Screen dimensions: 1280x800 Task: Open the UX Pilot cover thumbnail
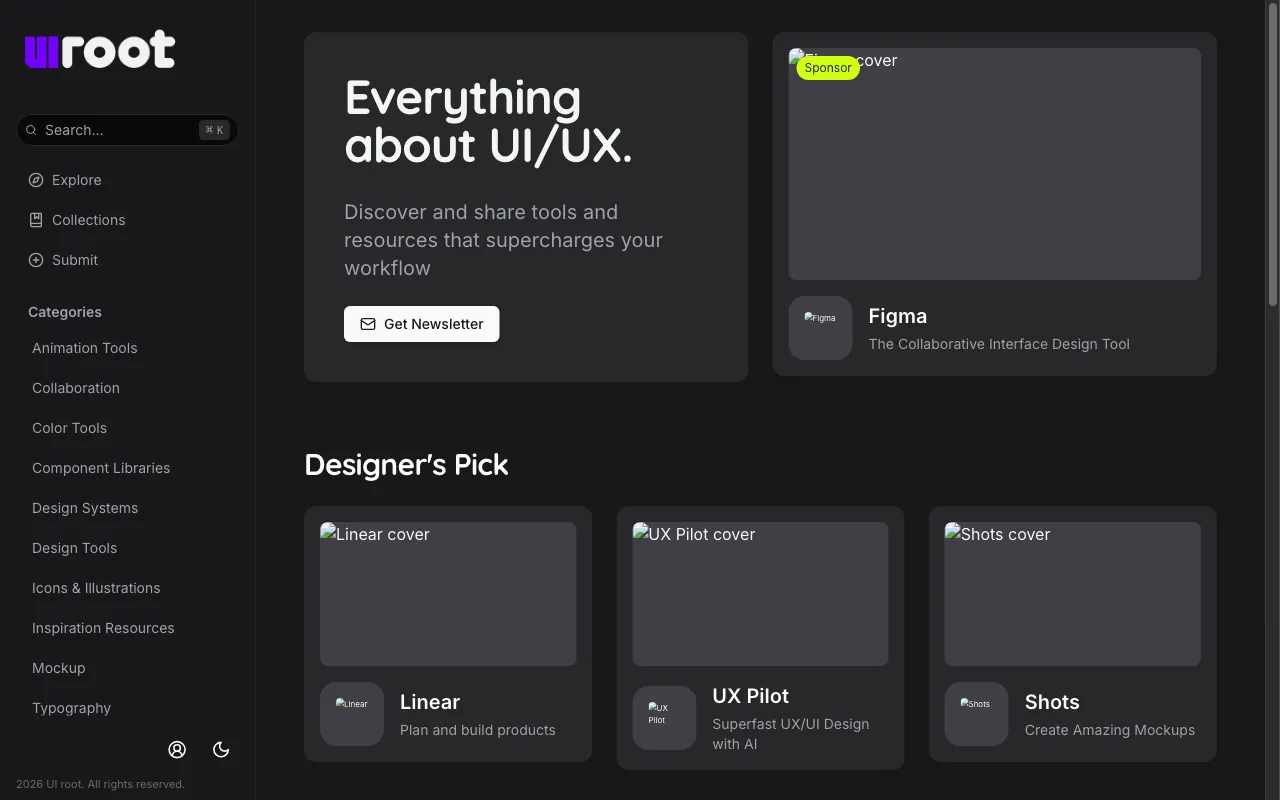[x=760, y=594]
